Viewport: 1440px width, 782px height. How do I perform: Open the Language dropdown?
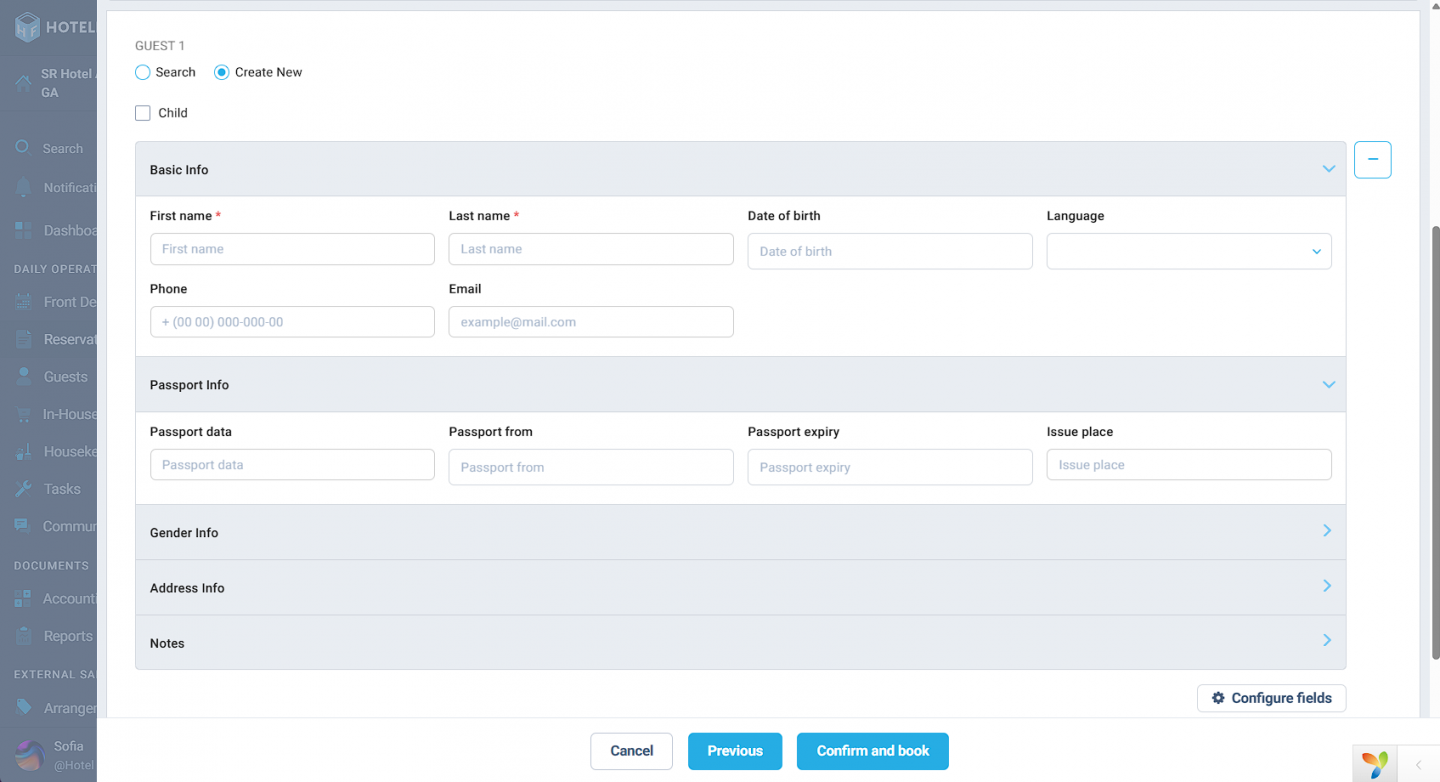pos(1189,251)
